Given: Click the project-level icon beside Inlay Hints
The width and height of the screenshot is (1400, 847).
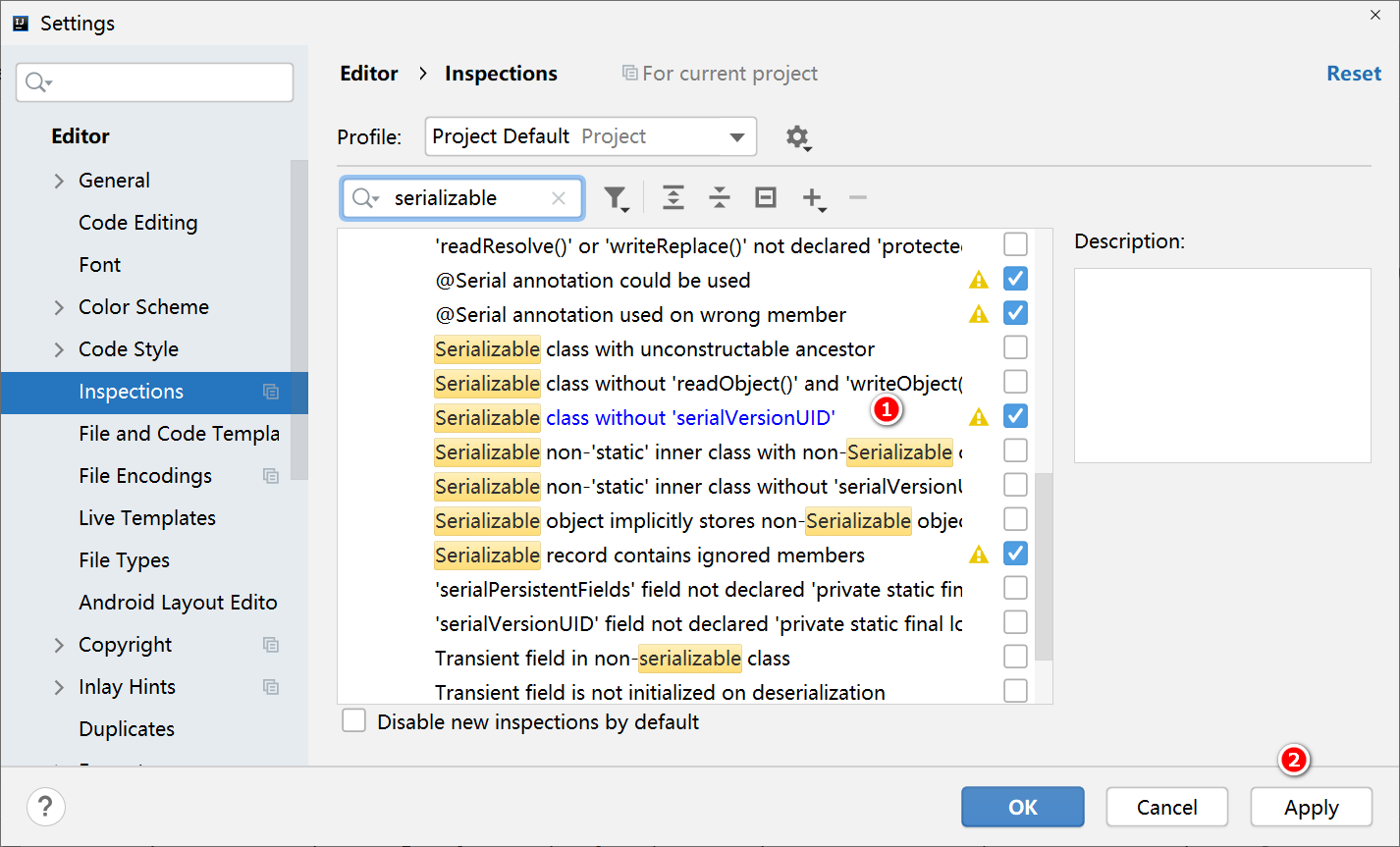Looking at the screenshot, I should 271,687.
